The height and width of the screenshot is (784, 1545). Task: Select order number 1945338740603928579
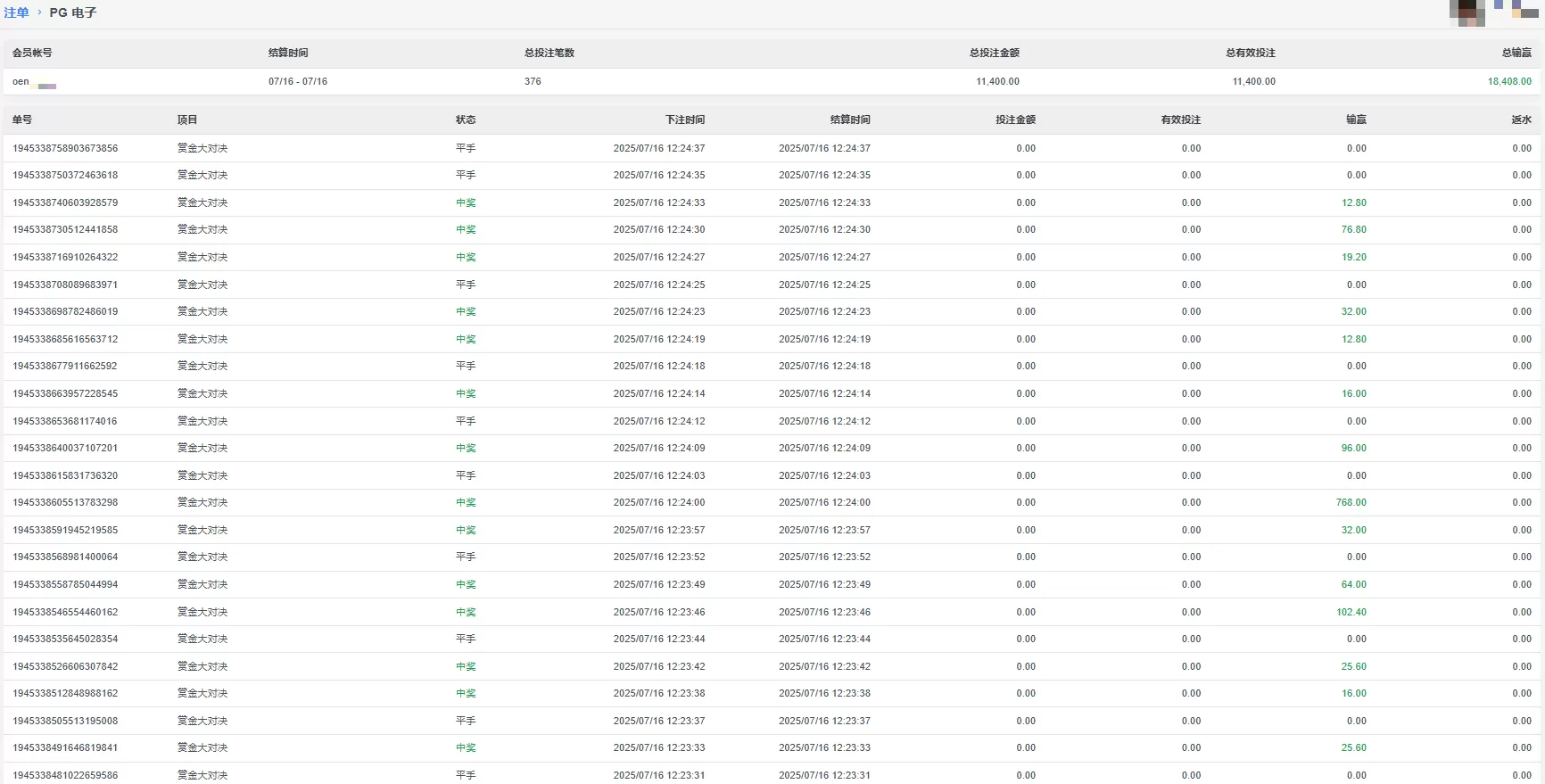[x=65, y=202]
